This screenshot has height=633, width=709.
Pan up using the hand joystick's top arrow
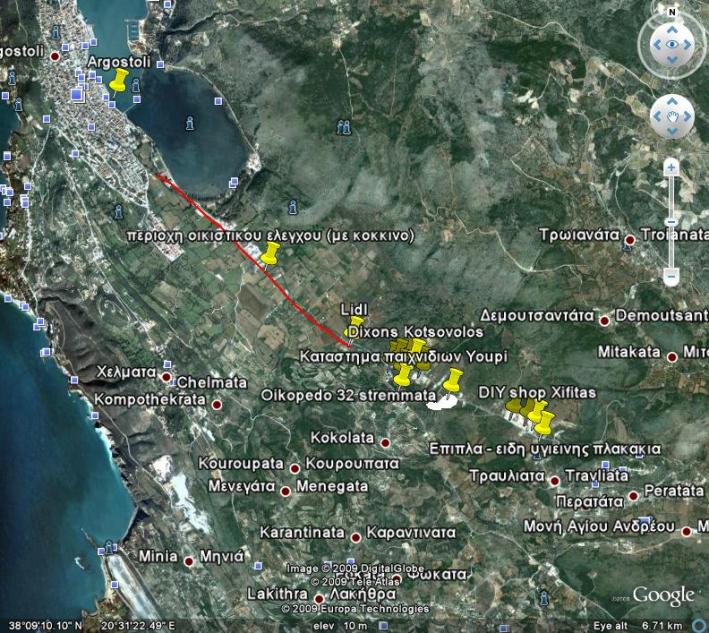671,102
